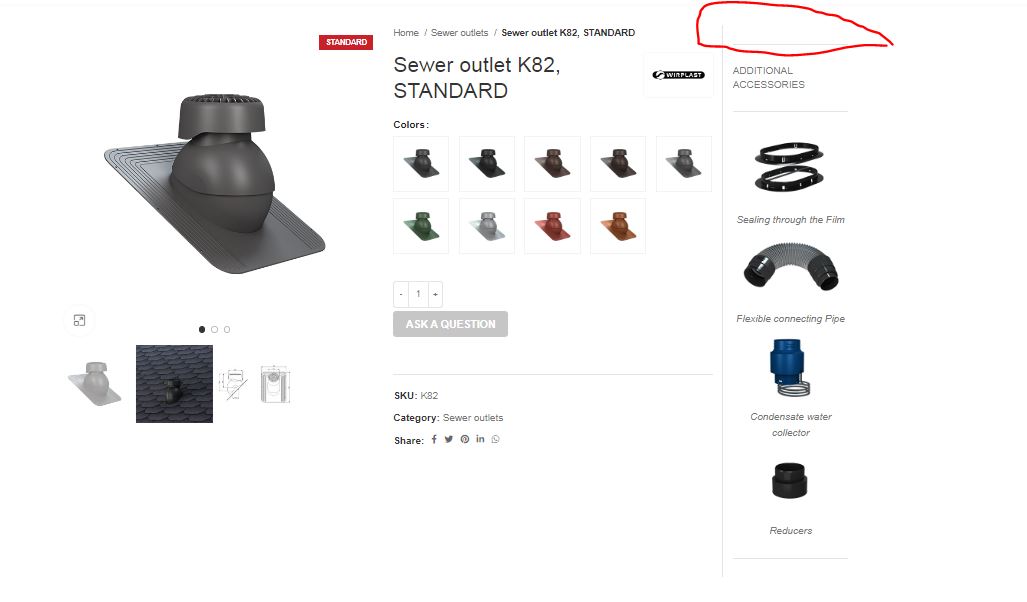Select the roof installation photo thumbnail
1027x602 pixels.
point(174,384)
